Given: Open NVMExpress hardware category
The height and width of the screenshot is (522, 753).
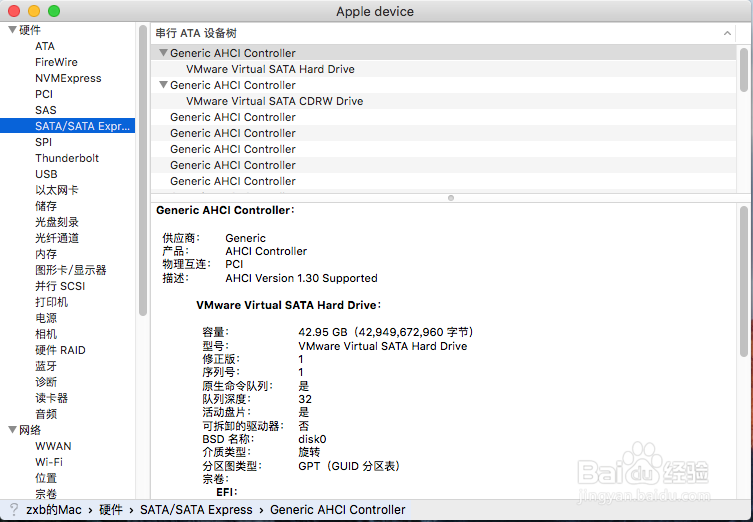Looking at the screenshot, I should coord(68,78).
